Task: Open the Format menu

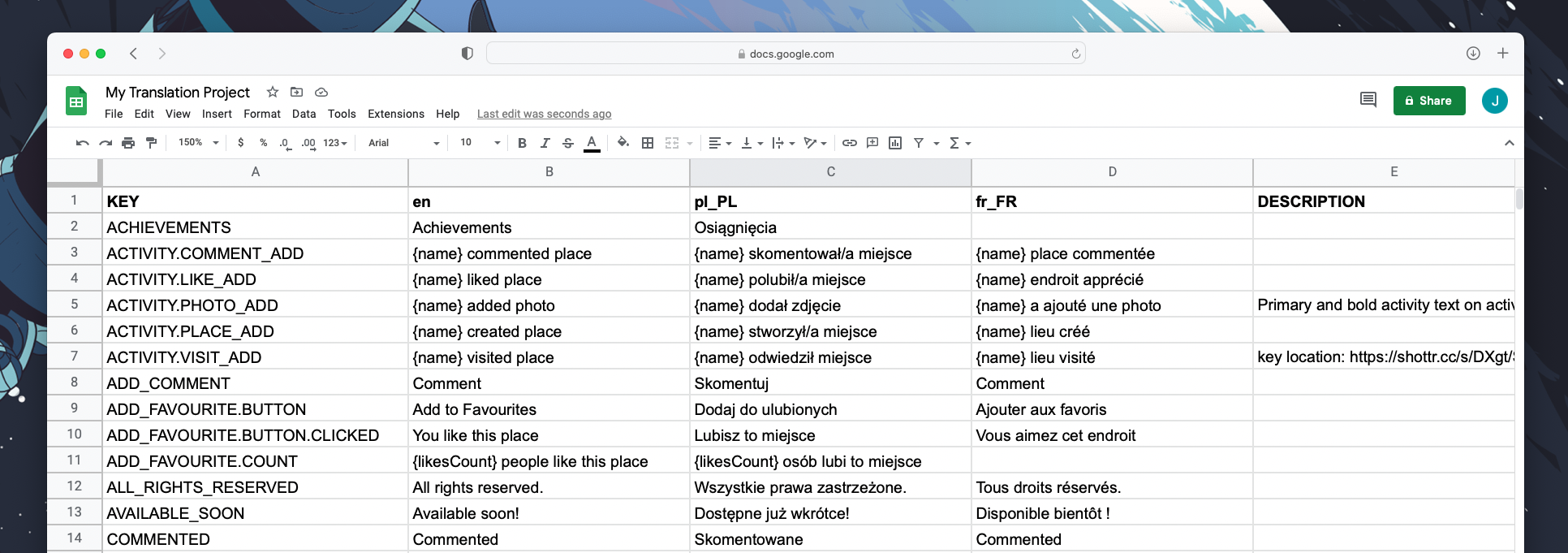Action: point(262,114)
